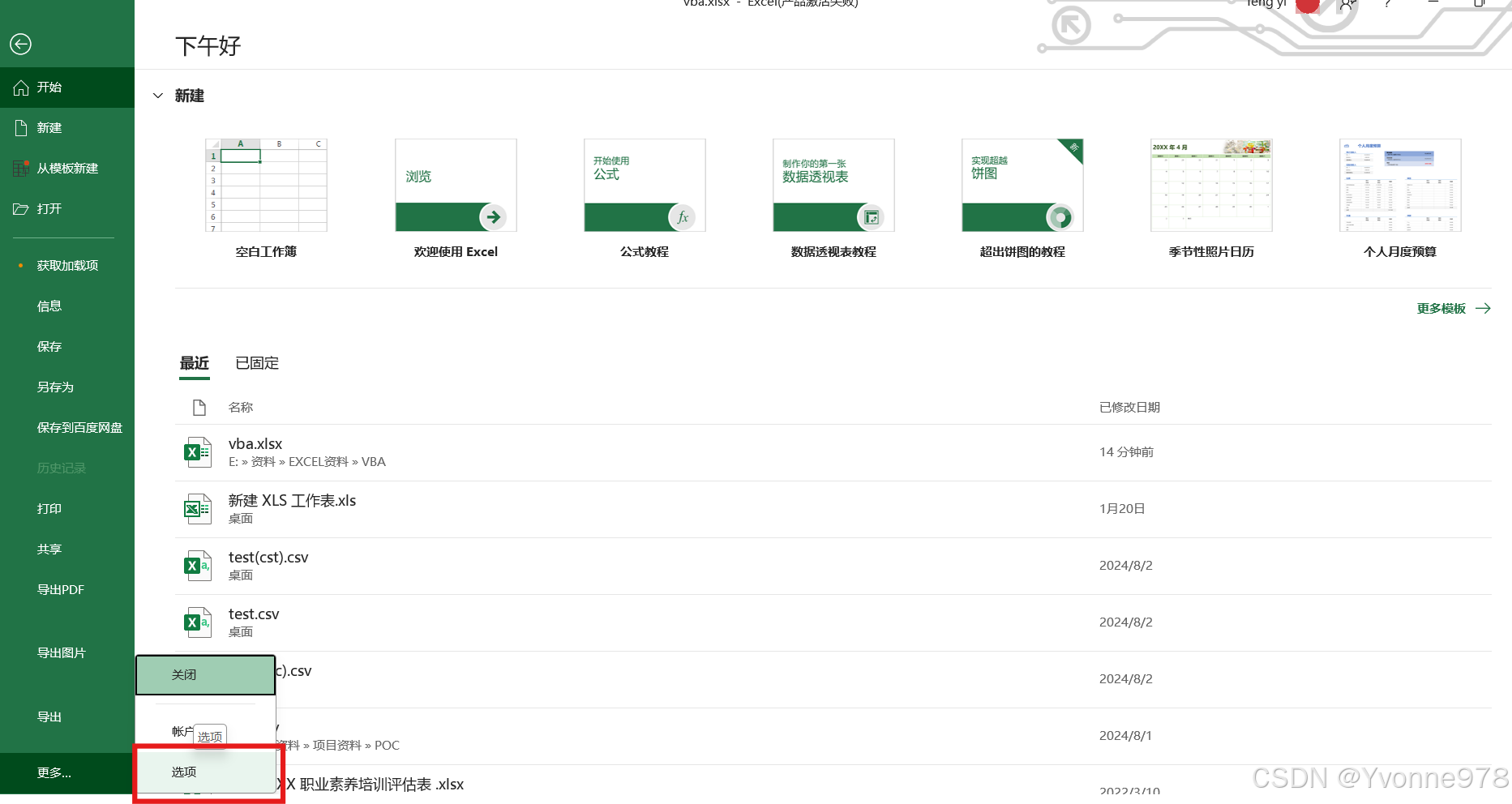
Task: Choose 选项 in the popup menu
Action: [208, 772]
